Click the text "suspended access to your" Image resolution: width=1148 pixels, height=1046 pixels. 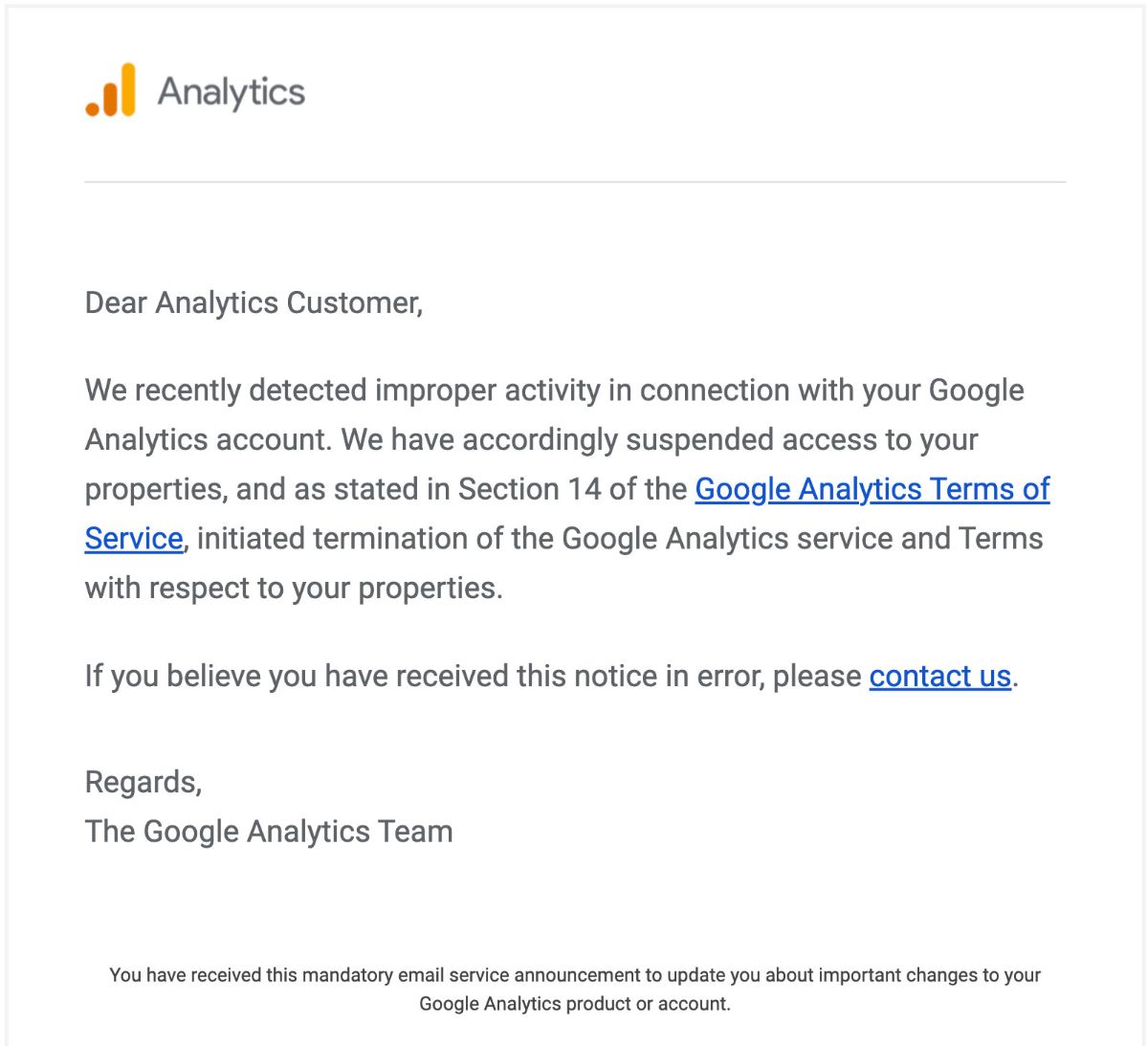click(x=802, y=440)
